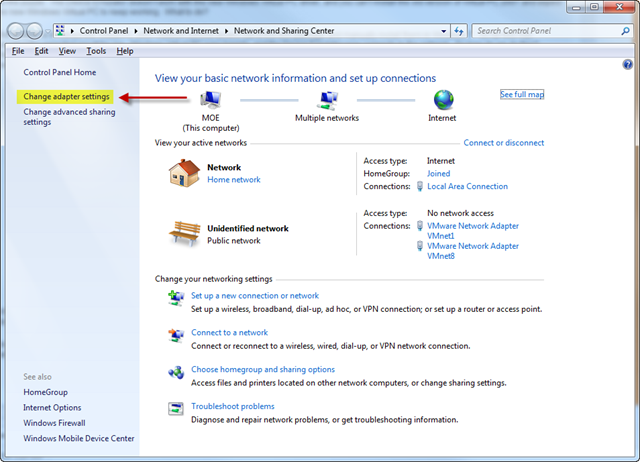The image size is (640, 462).
Task: Click the MOE computer icon
Action: [x=211, y=100]
